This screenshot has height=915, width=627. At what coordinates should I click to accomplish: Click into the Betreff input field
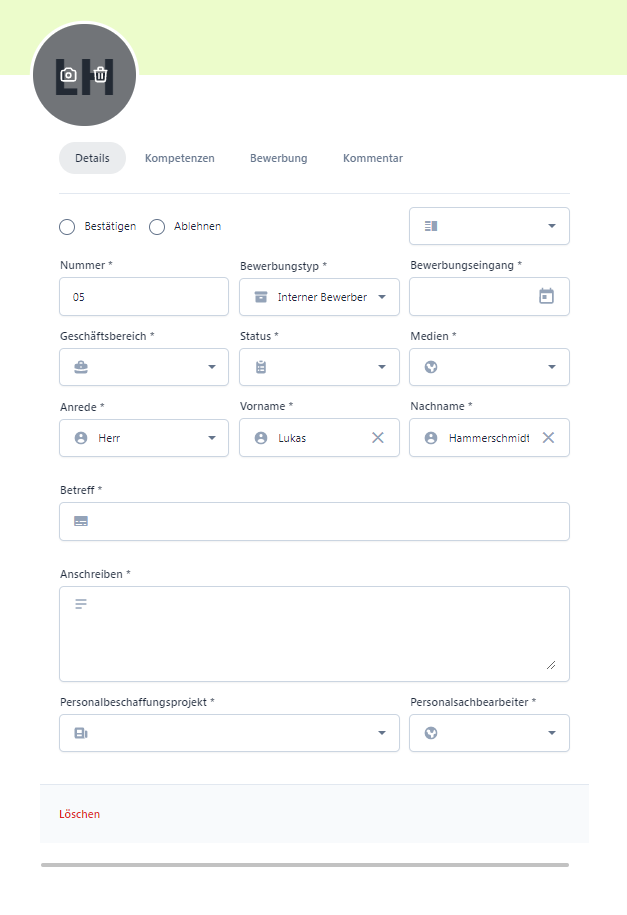pos(314,522)
